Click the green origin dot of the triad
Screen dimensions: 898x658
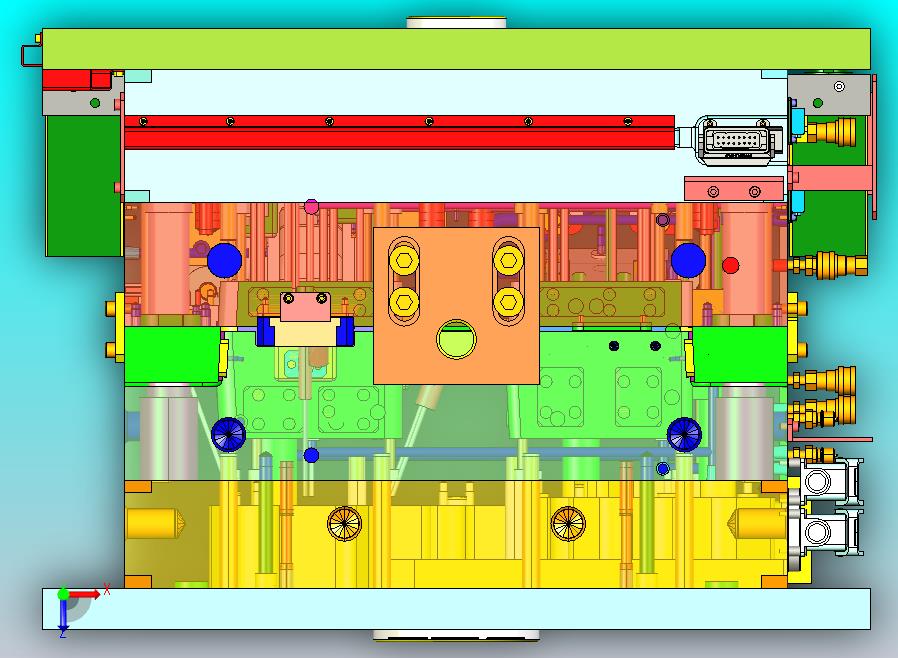(63, 594)
